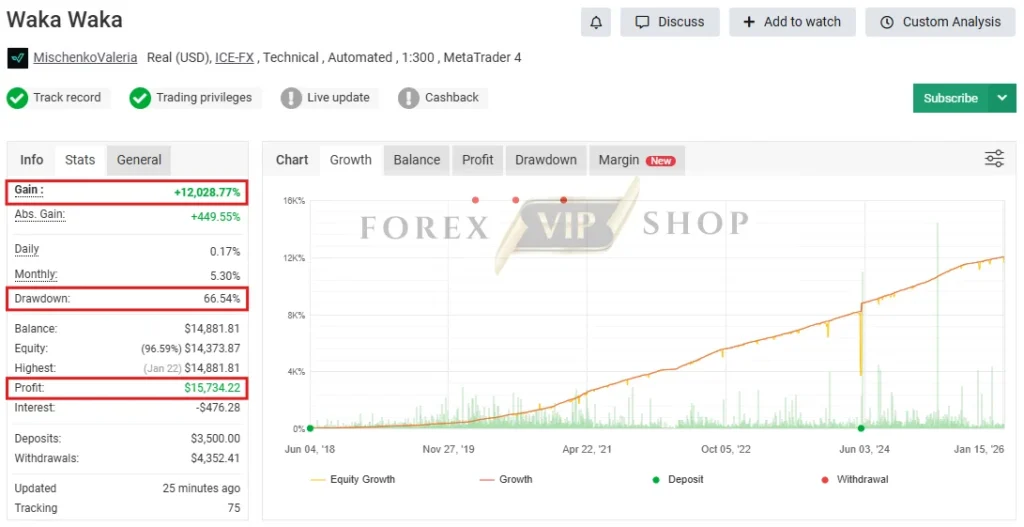The height and width of the screenshot is (527, 1024).
Task: Open chart settings sliders icon
Action: 994,159
